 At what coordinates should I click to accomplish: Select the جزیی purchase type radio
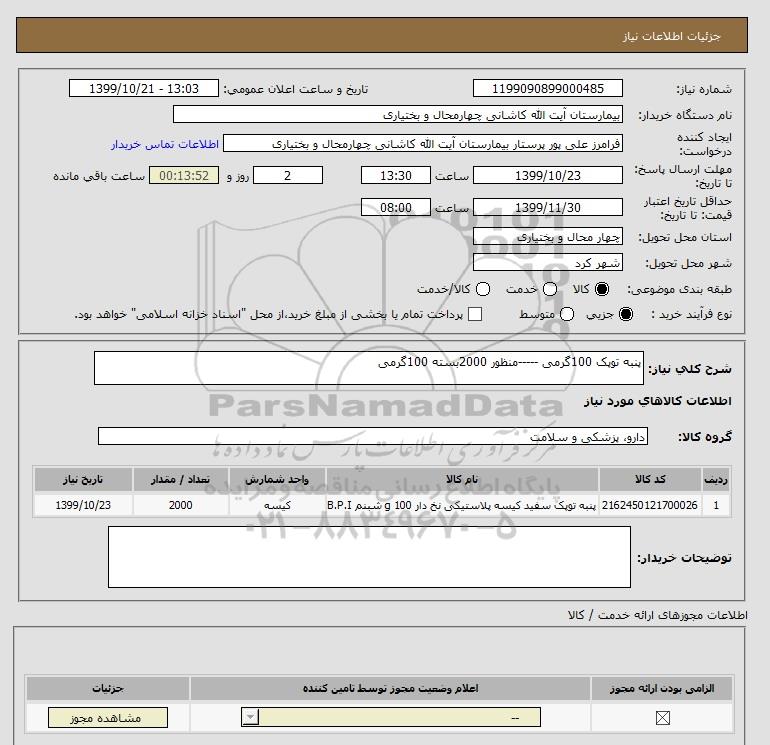[626, 314]
